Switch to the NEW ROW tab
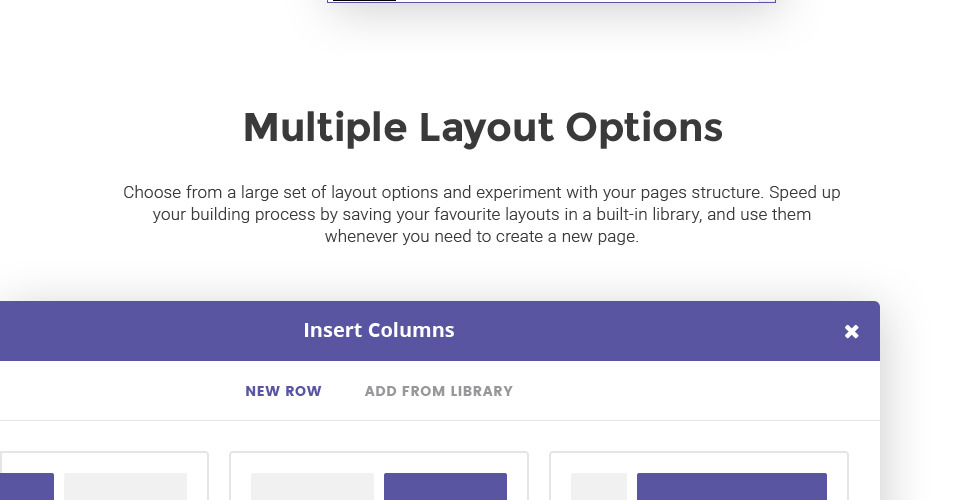965x500 pixels. click(283, 391)
